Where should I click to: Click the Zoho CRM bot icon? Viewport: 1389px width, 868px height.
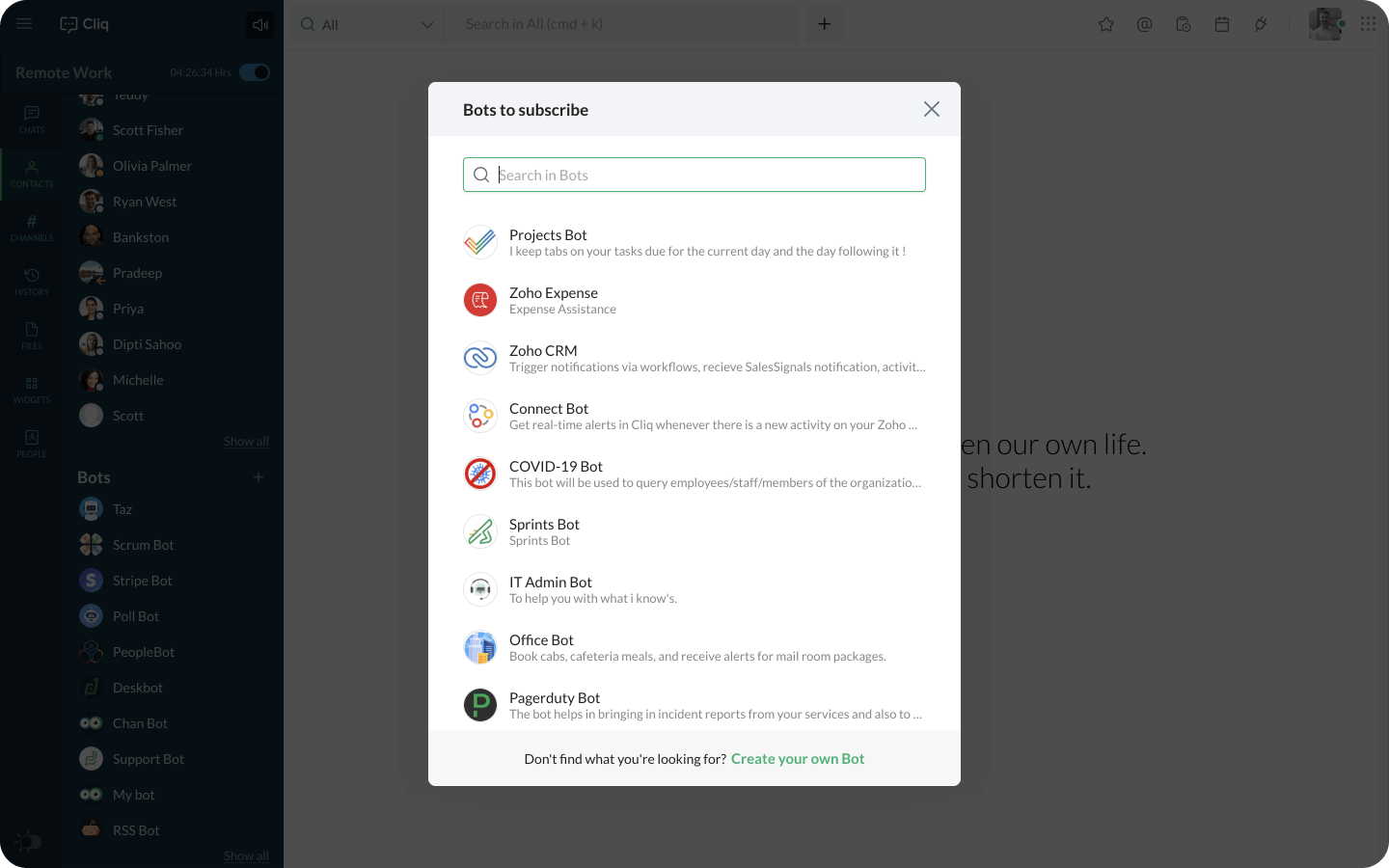point(480,358)
